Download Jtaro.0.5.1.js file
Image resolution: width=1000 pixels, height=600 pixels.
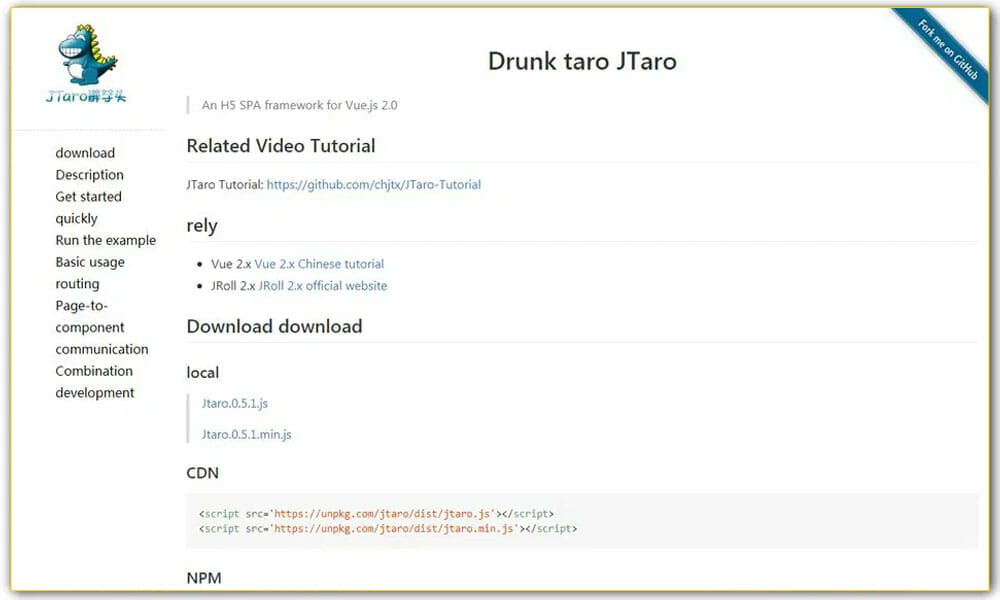235,403
